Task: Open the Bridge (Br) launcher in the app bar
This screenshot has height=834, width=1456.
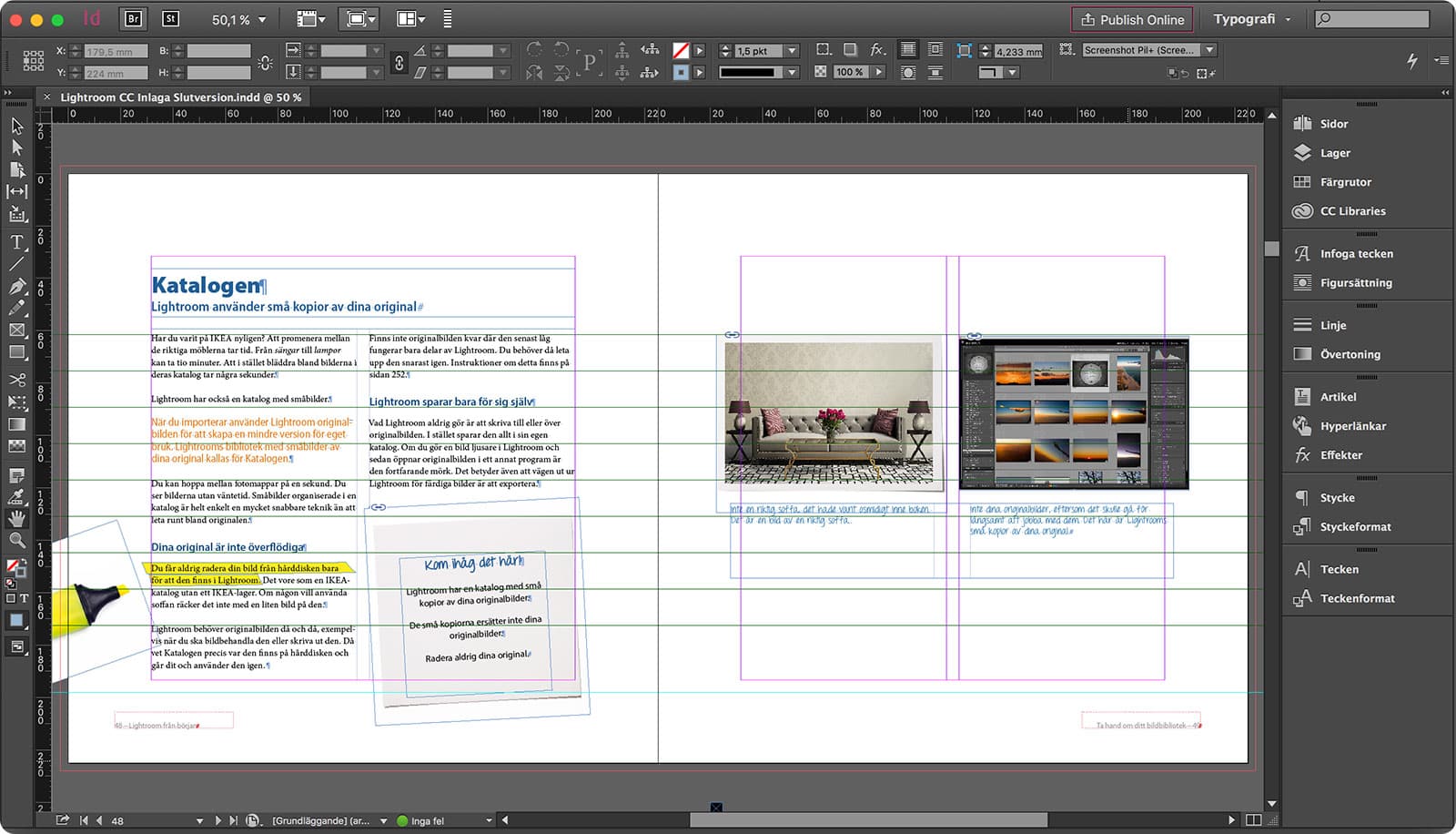Action: 134,16
